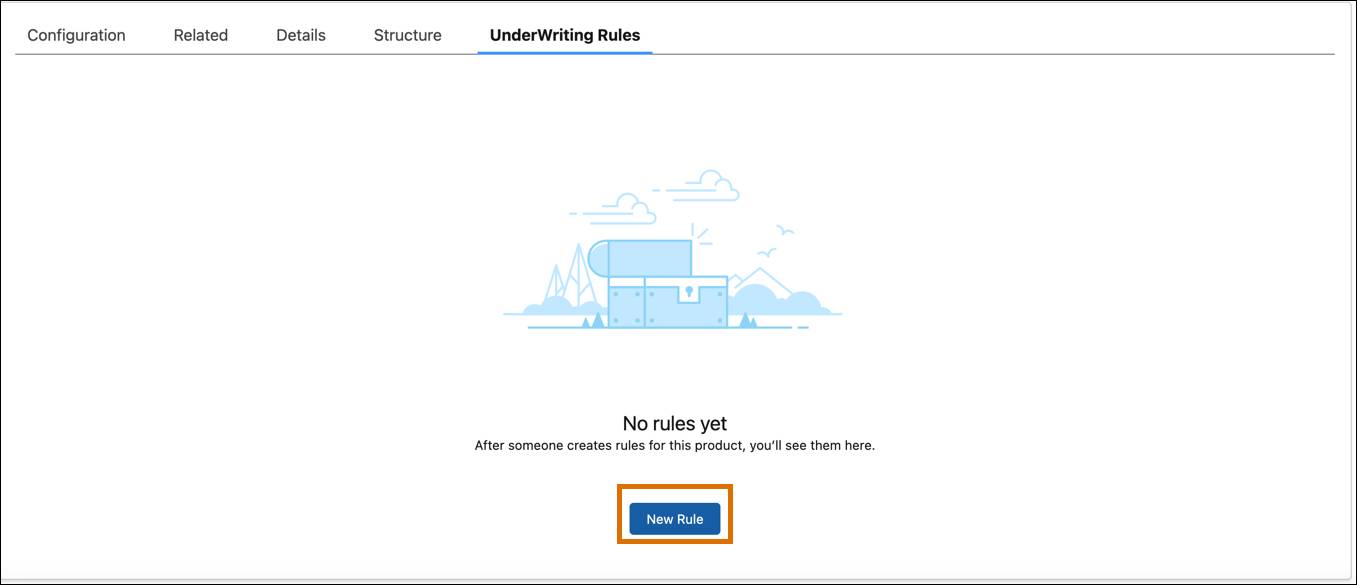View the Structure tab
The width and height of the screenshot is (1357, 585).
(407, 34)
